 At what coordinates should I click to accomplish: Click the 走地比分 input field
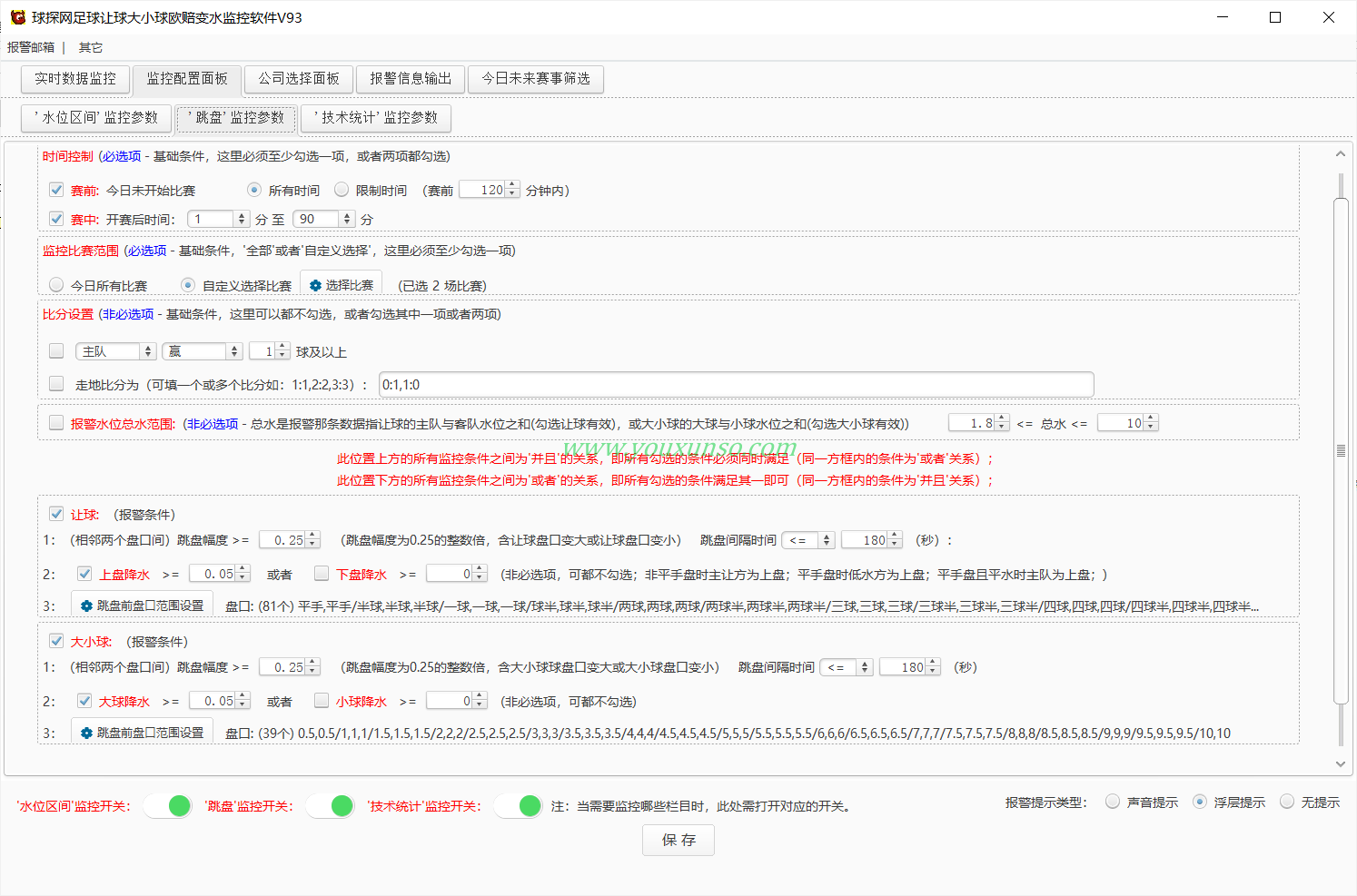tap(736, 385)
